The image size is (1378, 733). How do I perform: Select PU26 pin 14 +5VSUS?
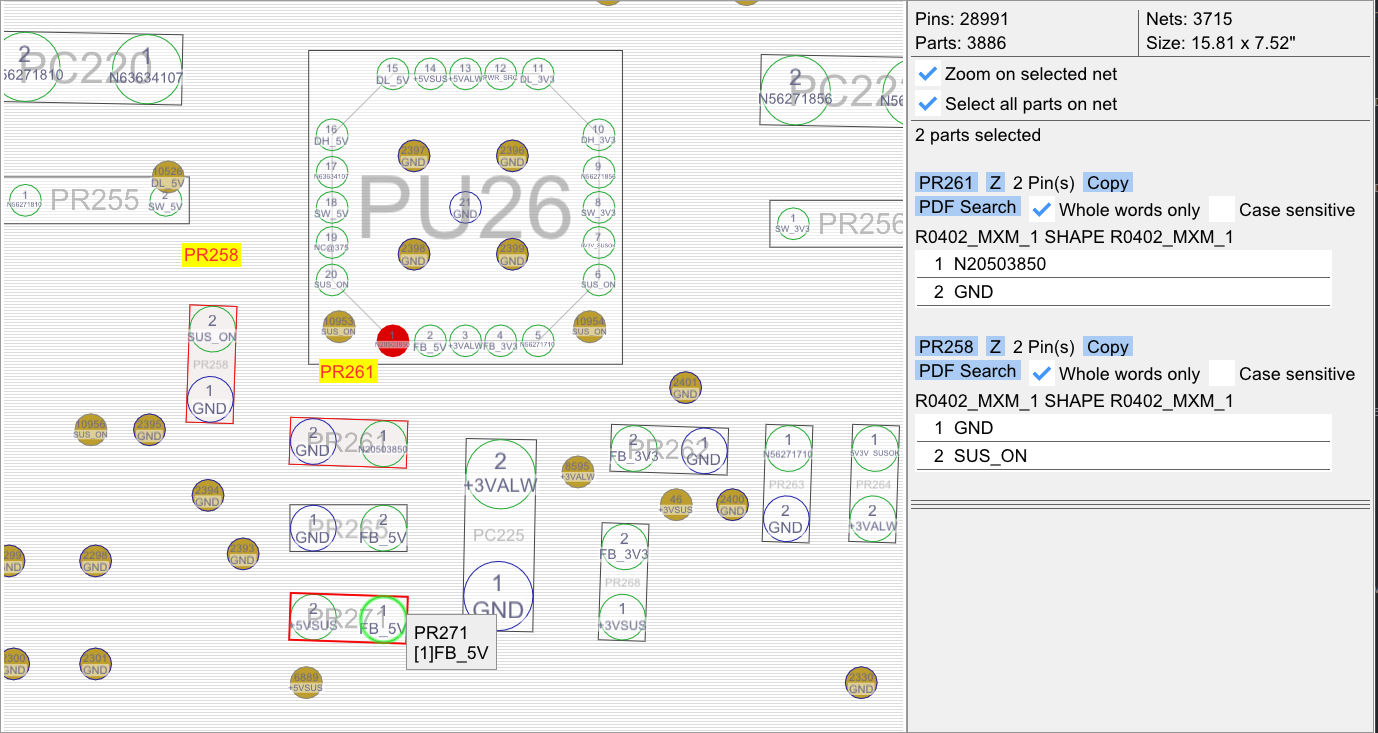click(x=430, y=74)
